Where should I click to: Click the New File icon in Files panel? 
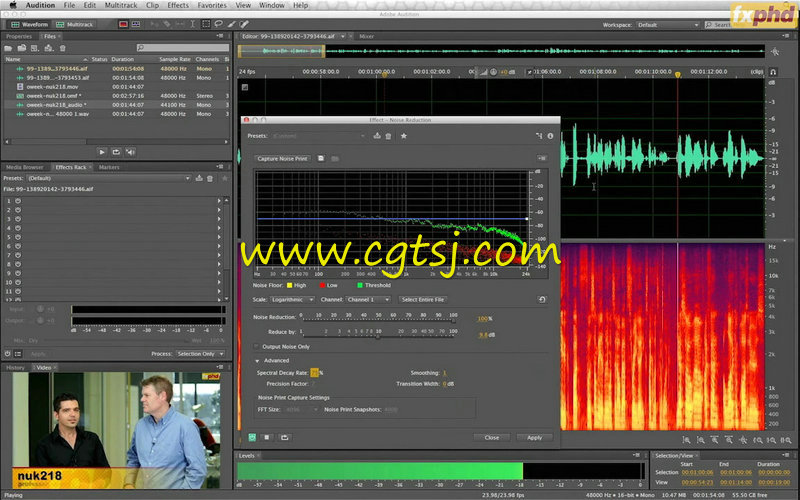coord(35,48)
